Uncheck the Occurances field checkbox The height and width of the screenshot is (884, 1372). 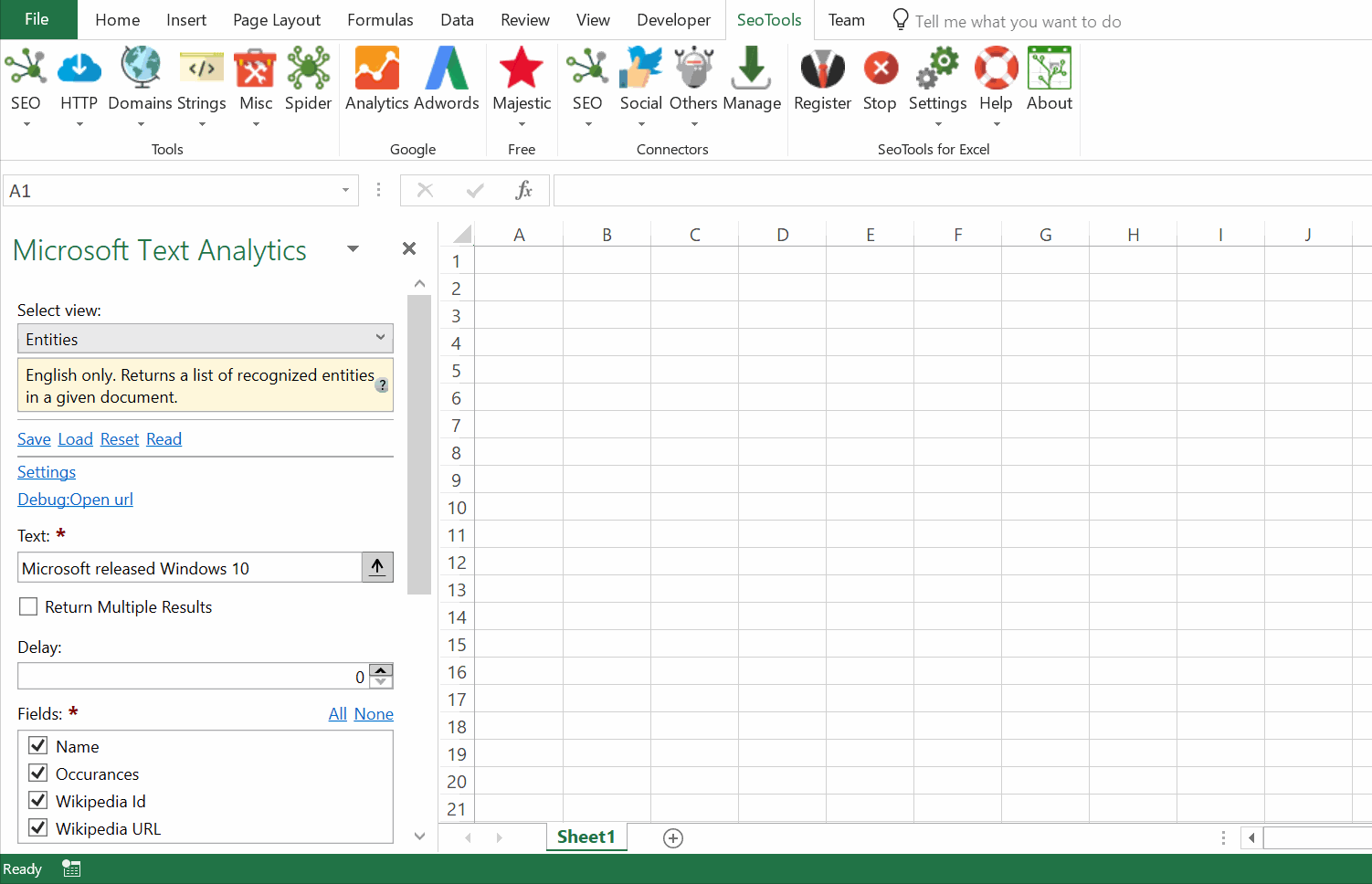(38, 773)
